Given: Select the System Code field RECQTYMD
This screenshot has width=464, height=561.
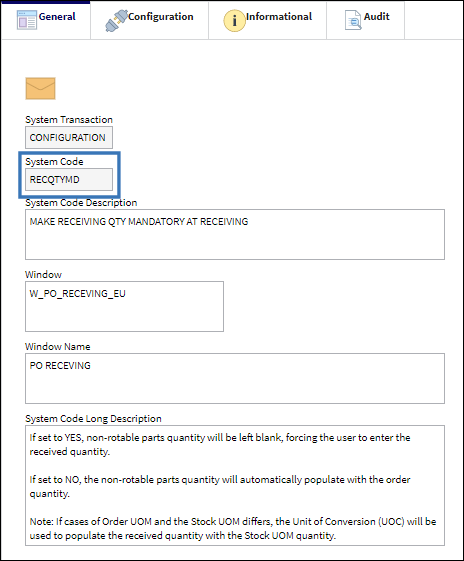Looking at the screenshot, I should point(69,180).
